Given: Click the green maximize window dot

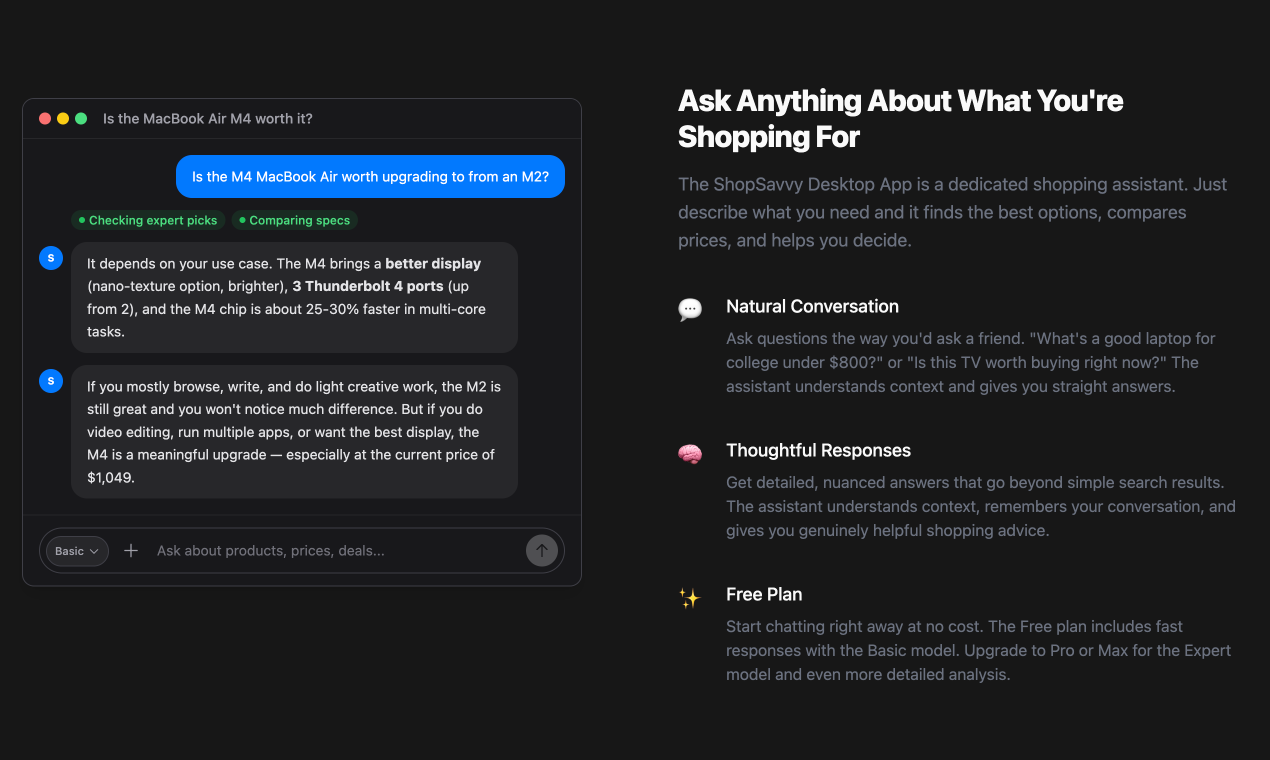Looking at the screenshot, I should (81, 118).
